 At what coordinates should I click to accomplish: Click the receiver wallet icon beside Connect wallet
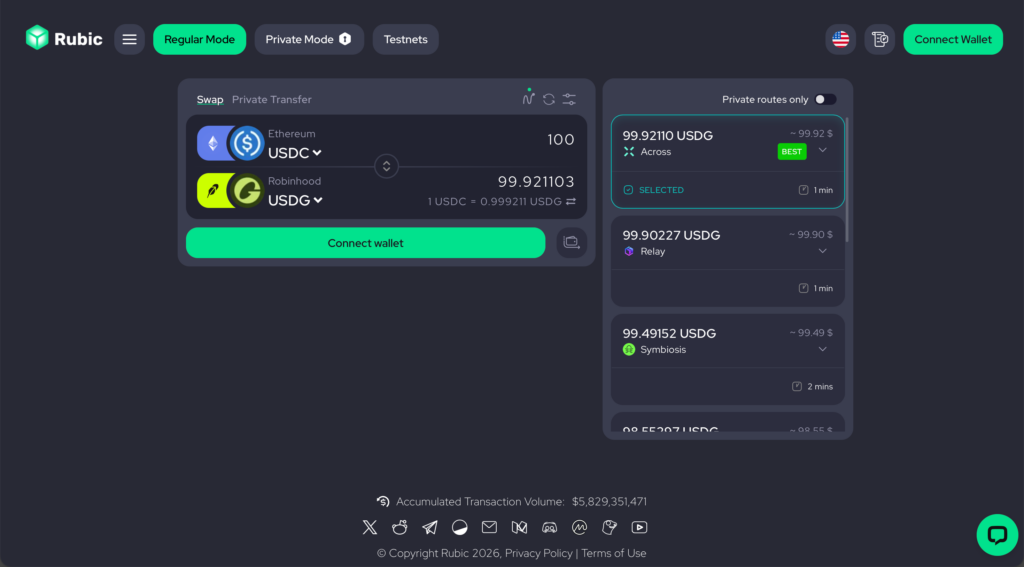(x=571, y=242)
